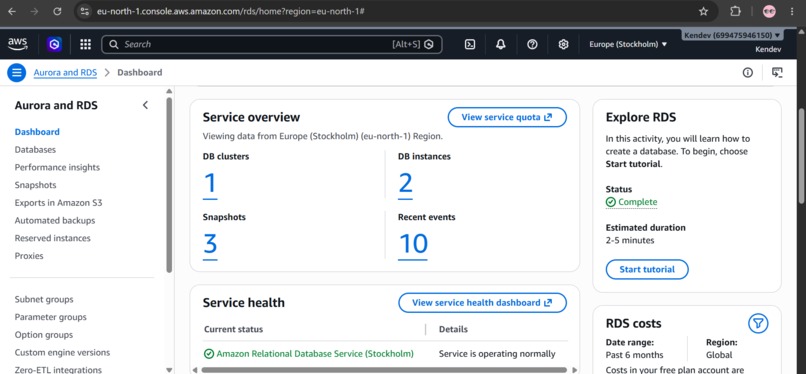
Task: Open the Kendev account dropdown
Action: pyautogui.click(x=732, y=35)
